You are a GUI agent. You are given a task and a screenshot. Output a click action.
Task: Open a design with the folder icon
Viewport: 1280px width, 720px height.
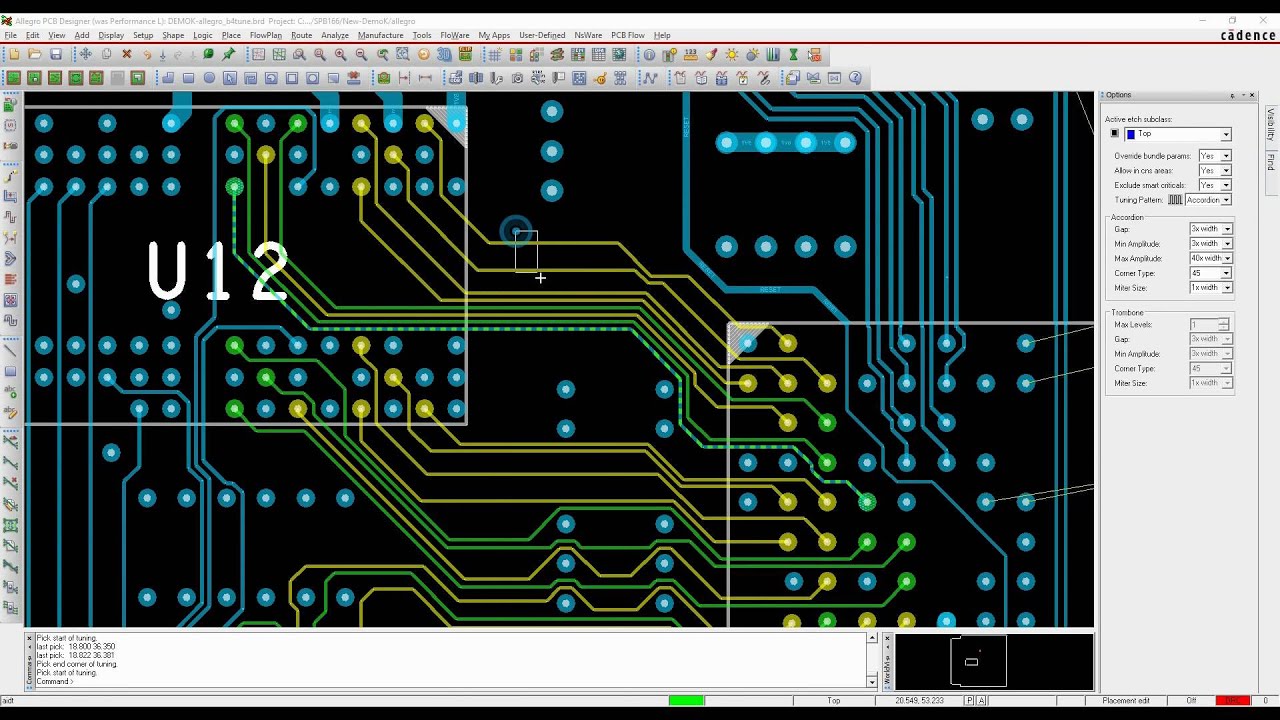pyautogui.click(x=35, y=54)
